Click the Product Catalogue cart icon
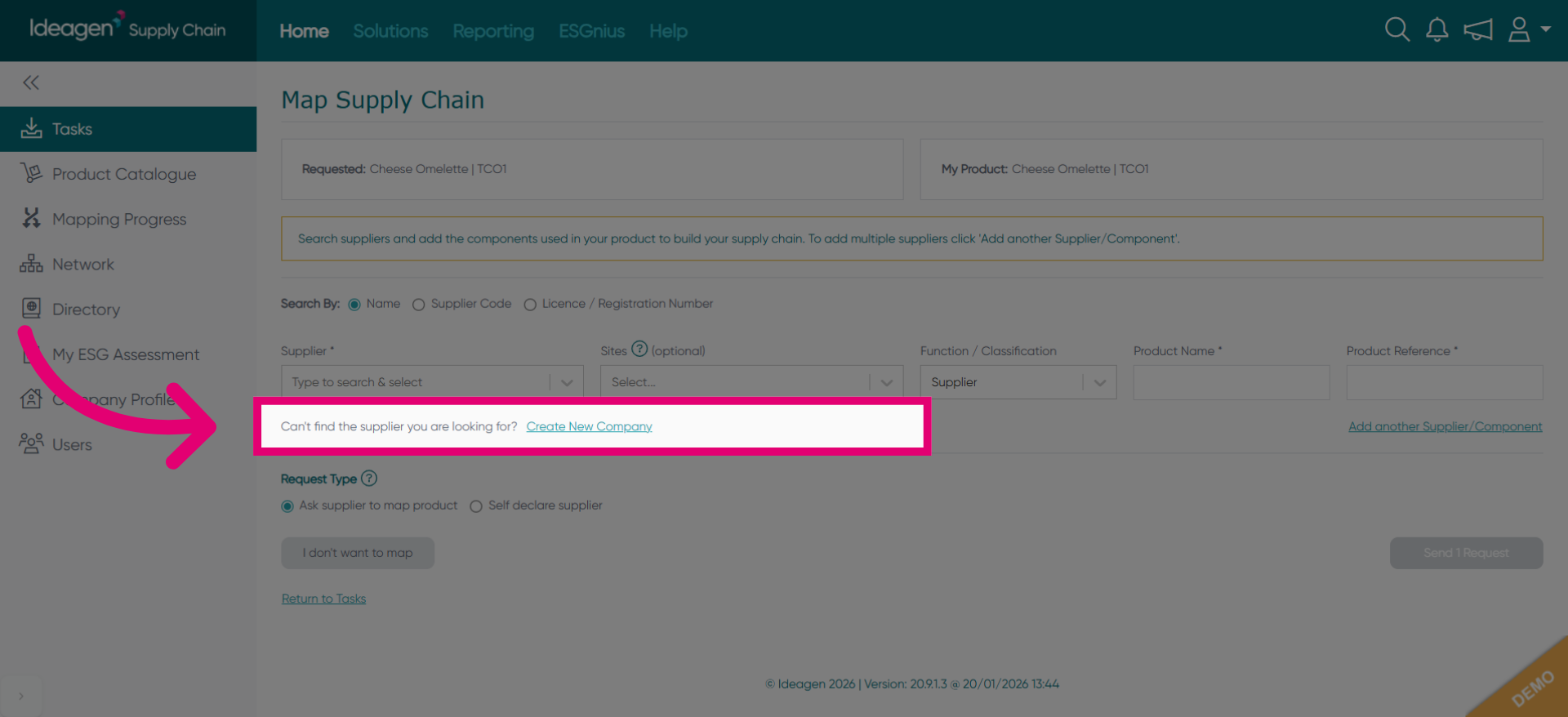The width and height of the screenshot is (1568, 717). click(x=31, y=173)
